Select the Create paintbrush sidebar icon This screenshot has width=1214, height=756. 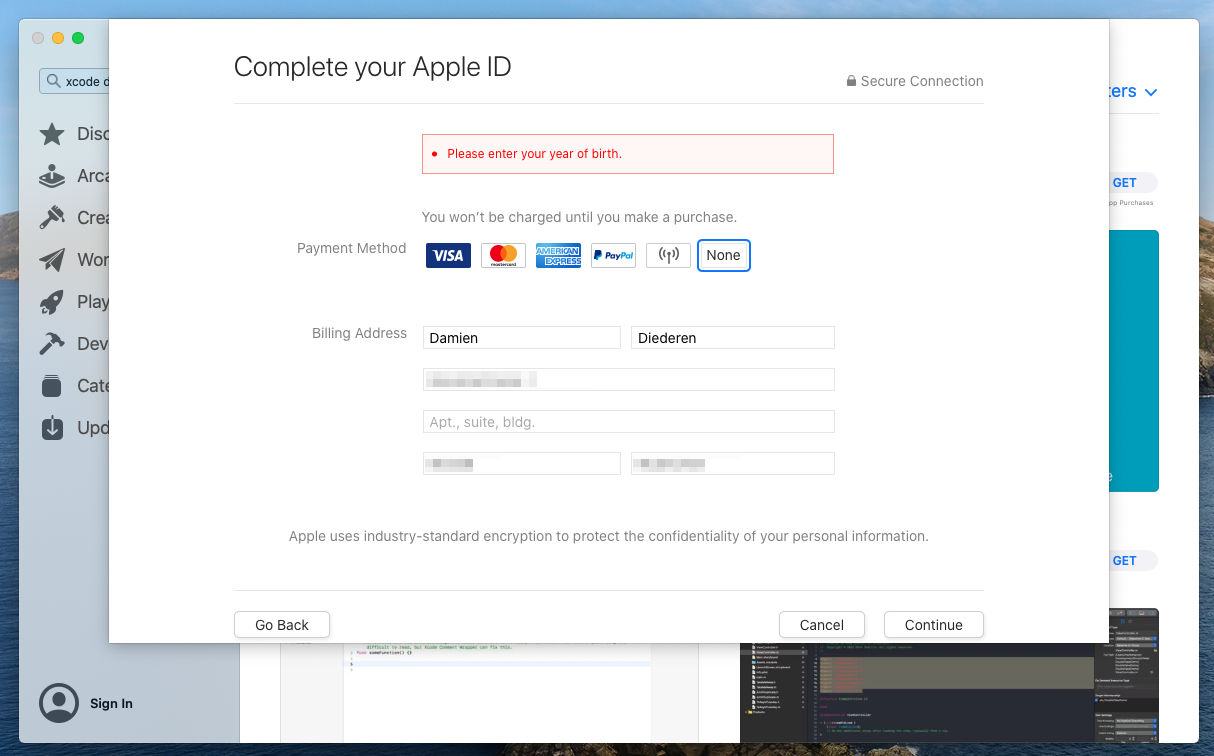[x=52, y=218]
